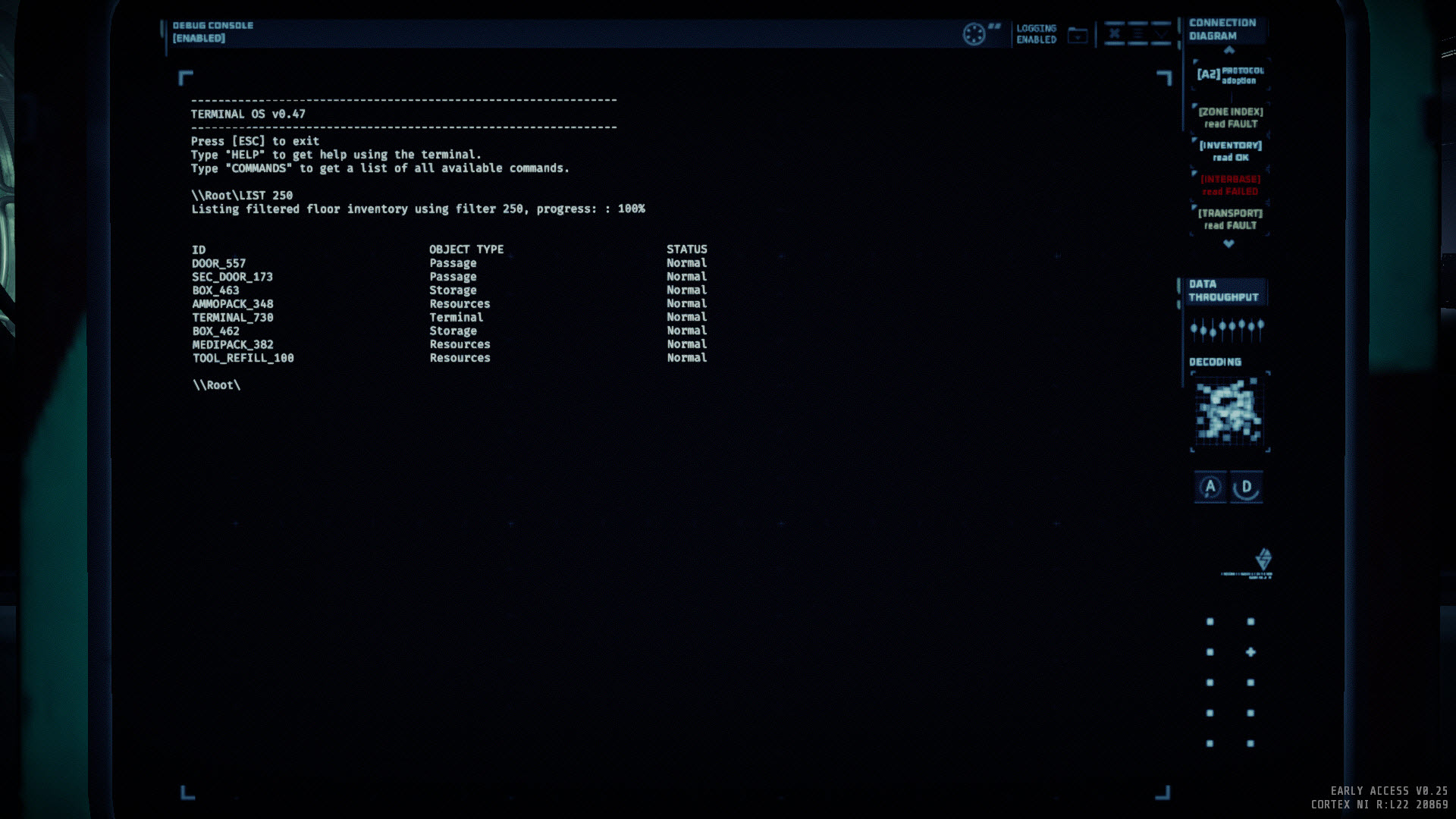1456x819 pixels.
Task: Click the X icon in top toolbar
Action: (x=1114, y=33)
